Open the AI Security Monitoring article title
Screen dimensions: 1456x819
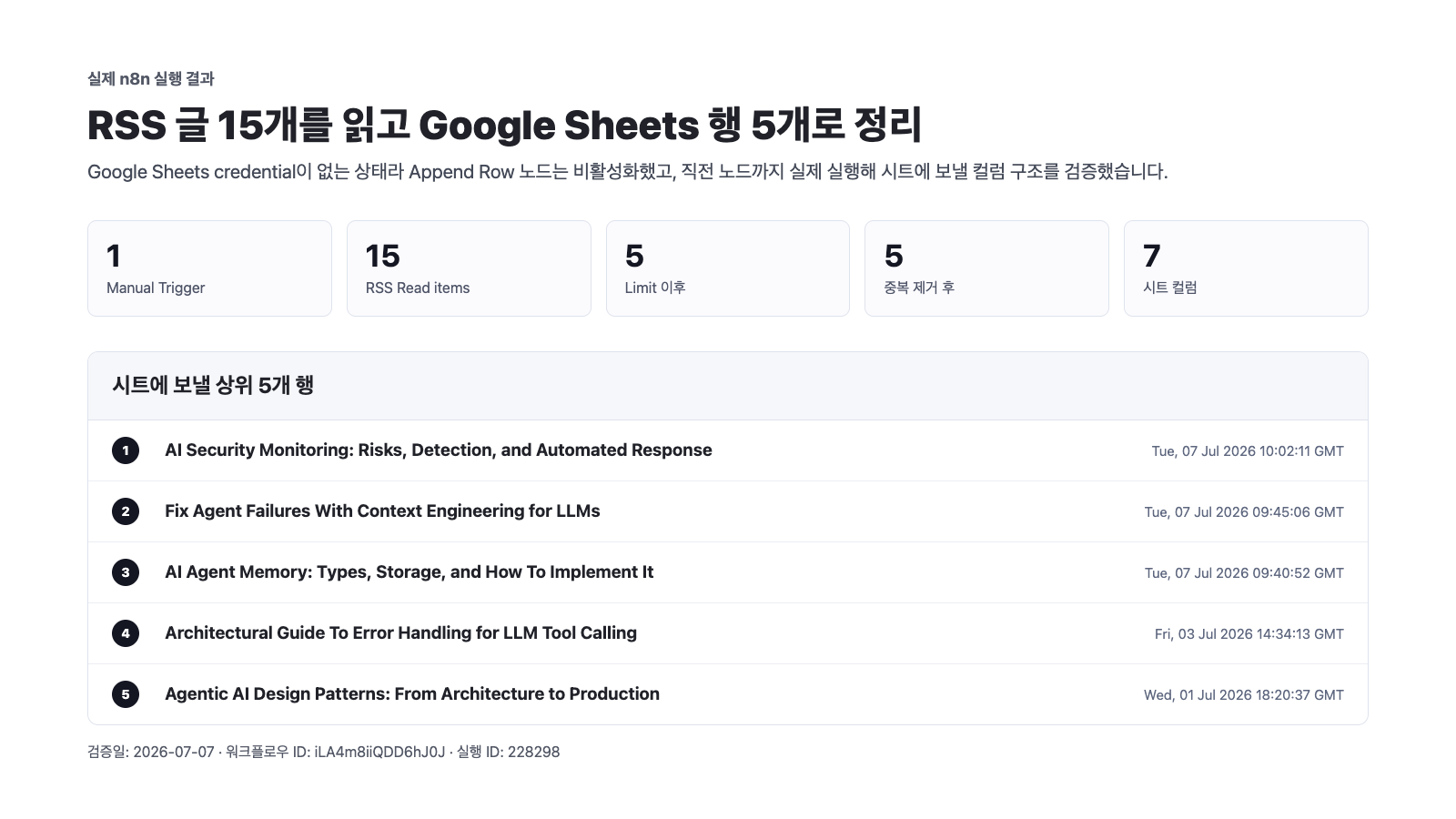point(438,450)
